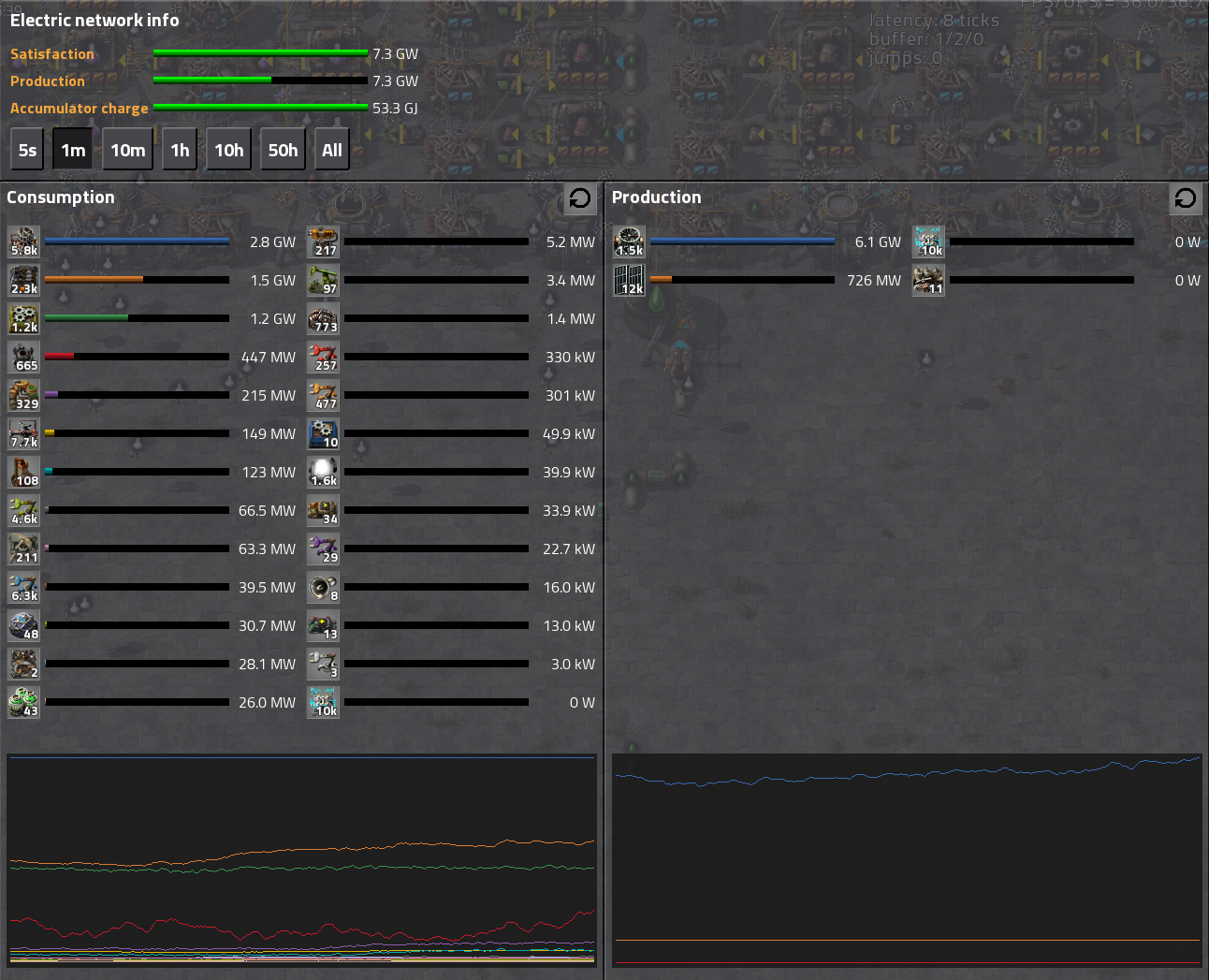Switch to the All time range

[331, 150]
